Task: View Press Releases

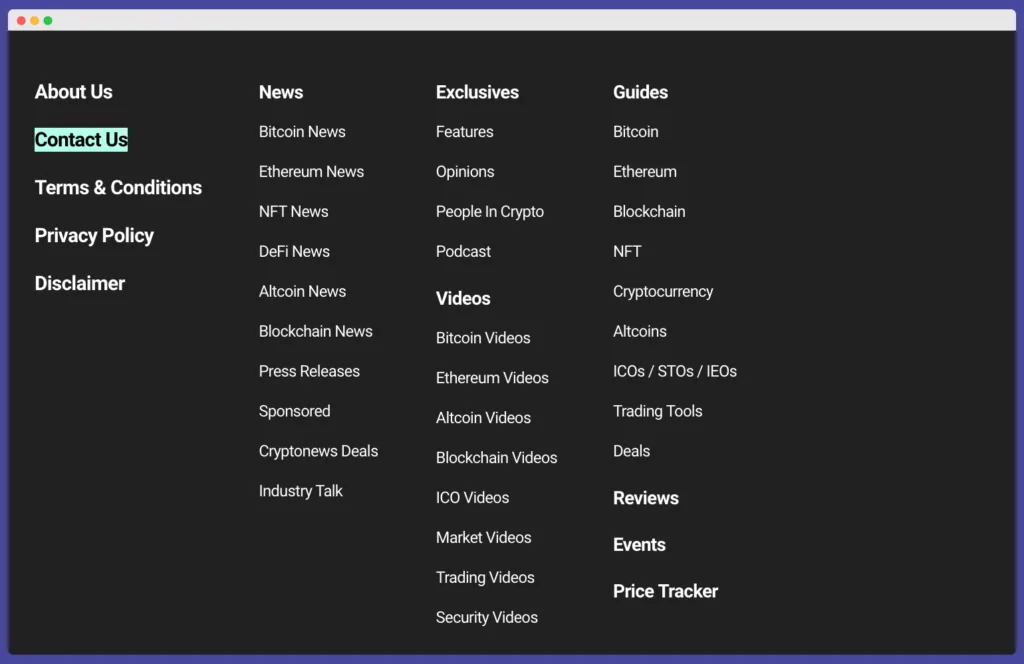Action: (x=309, y=371)
